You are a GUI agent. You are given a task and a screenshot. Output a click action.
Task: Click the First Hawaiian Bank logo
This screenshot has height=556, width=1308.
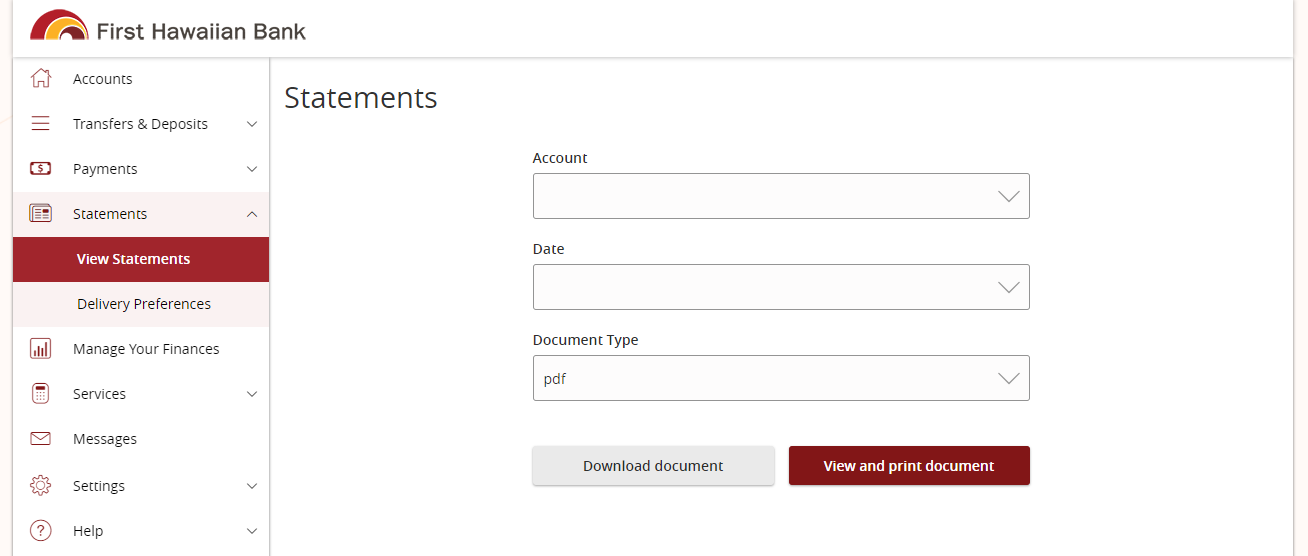pyautogui.click(x=168, y=27)
